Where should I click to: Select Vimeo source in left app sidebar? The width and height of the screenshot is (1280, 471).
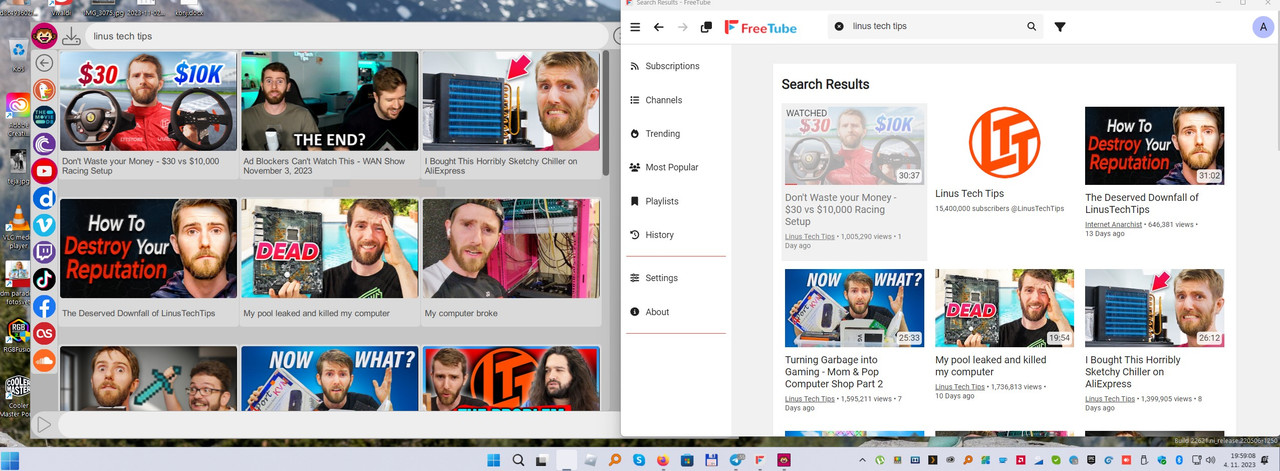[44, 225]
